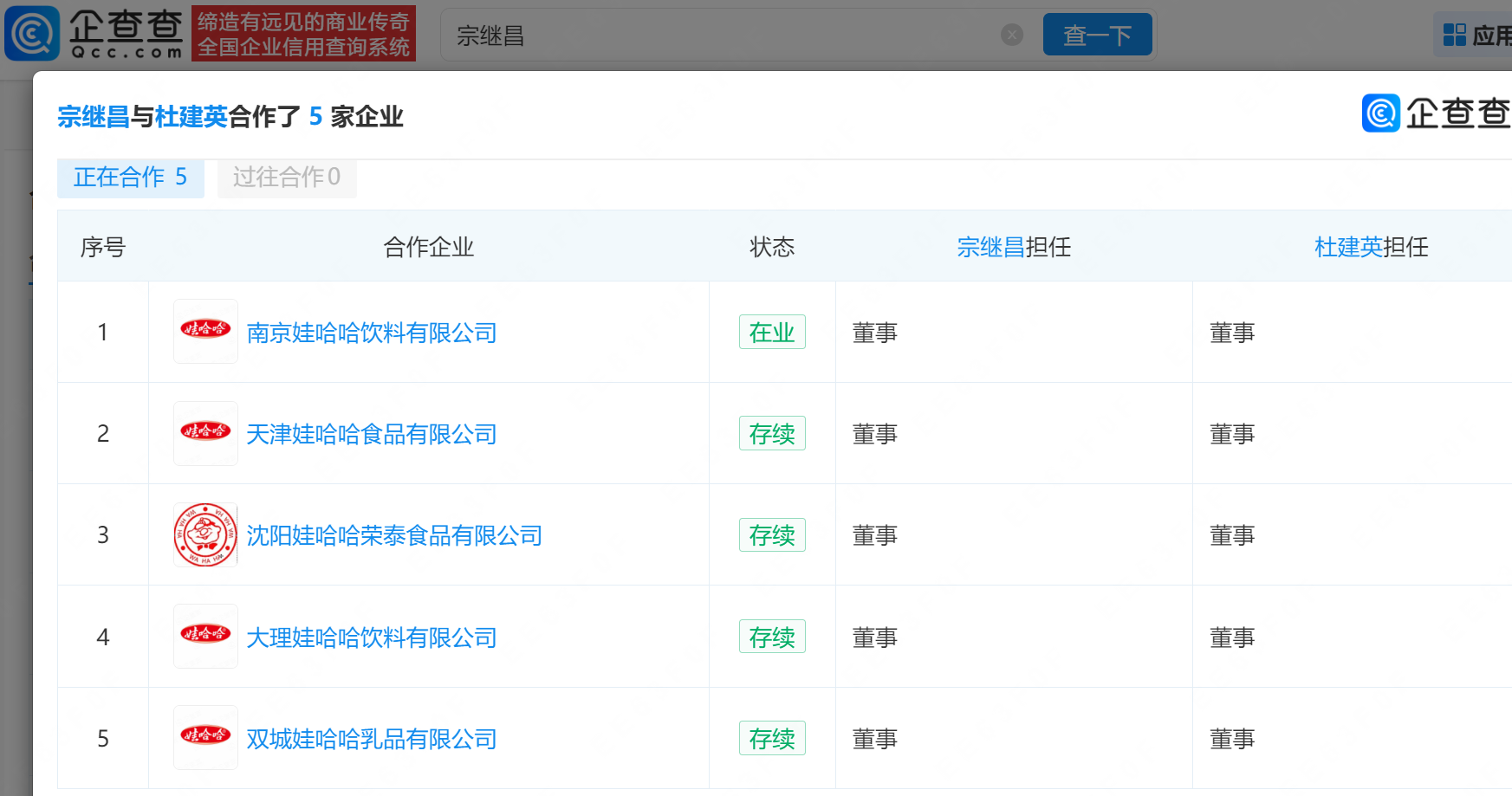Click the 序号 column header

point(103,247)
